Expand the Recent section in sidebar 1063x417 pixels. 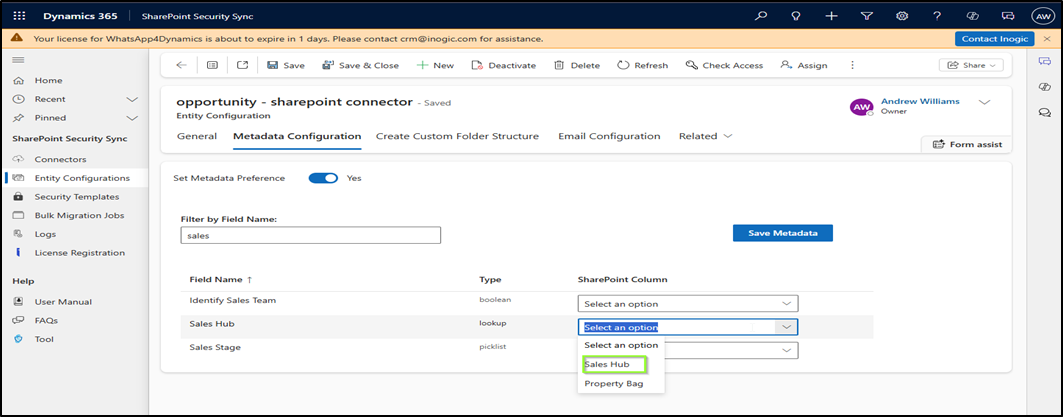(132, 99)
